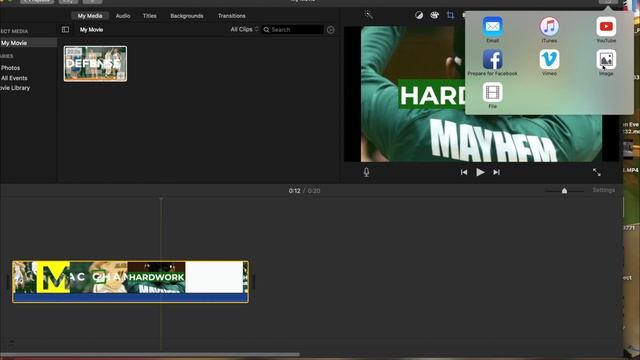Skip back to the previous clip
Viewport: 640px width, 360px height.
coord(464,172)
